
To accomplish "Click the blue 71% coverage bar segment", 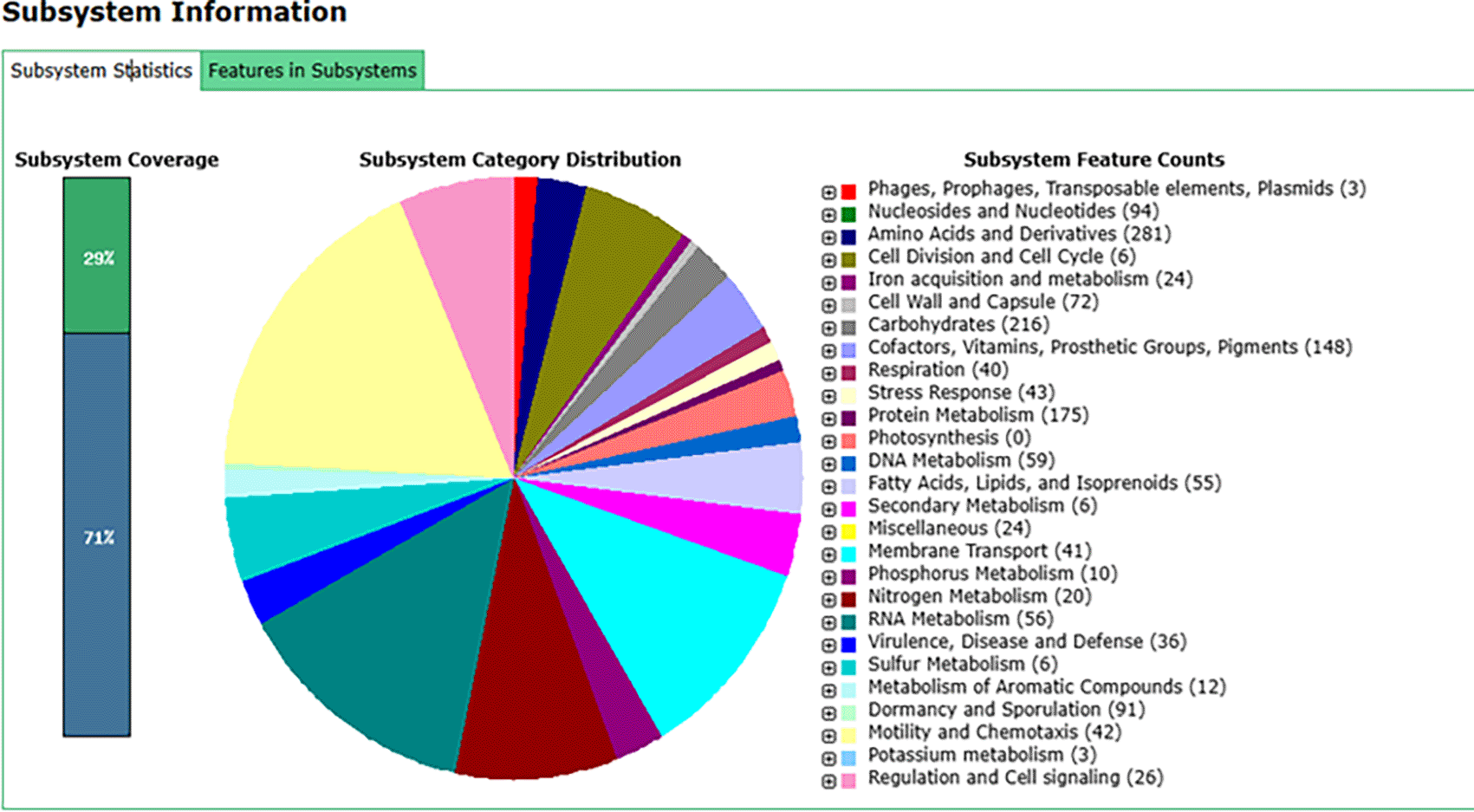I will pos(97,536).
